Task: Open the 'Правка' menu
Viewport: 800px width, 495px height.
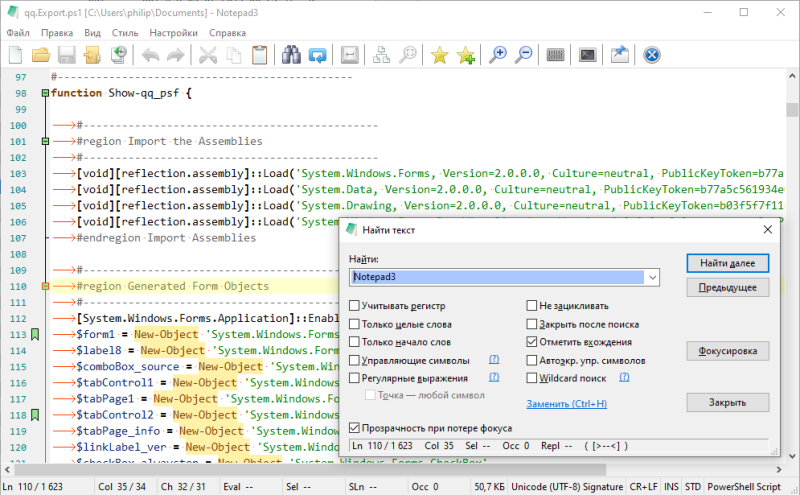Action: (x=57, y=32)
